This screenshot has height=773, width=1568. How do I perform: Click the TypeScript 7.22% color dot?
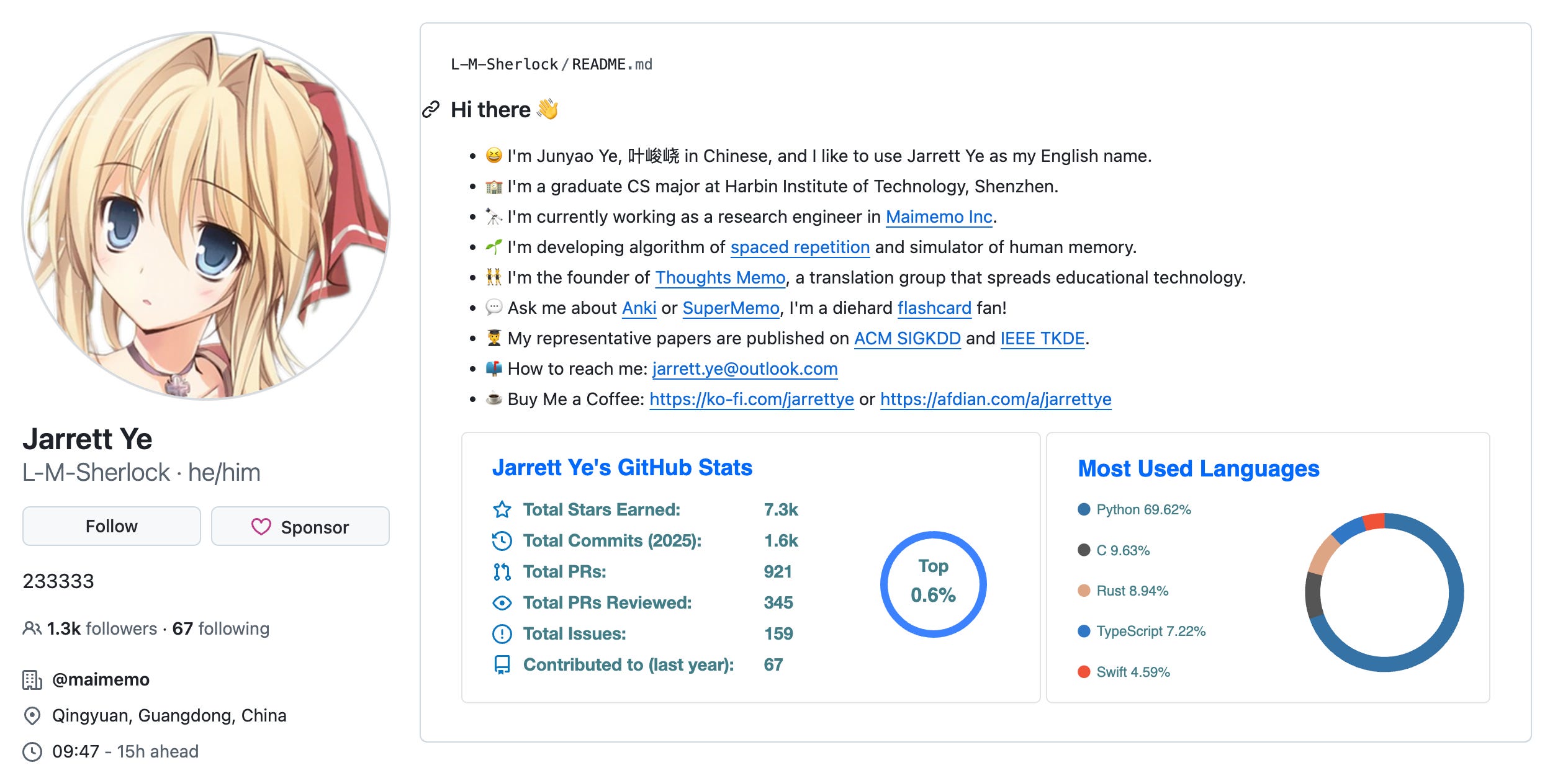1084,631
